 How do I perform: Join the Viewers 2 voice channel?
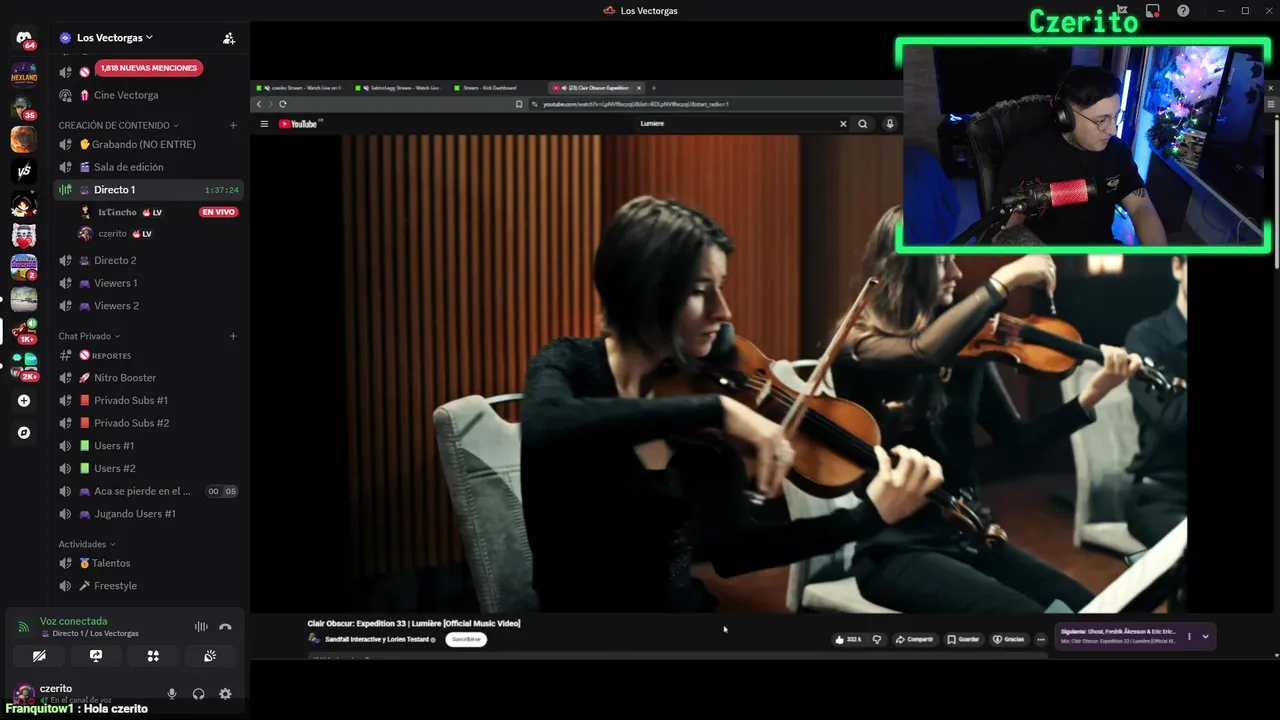[x=148, y=306]
